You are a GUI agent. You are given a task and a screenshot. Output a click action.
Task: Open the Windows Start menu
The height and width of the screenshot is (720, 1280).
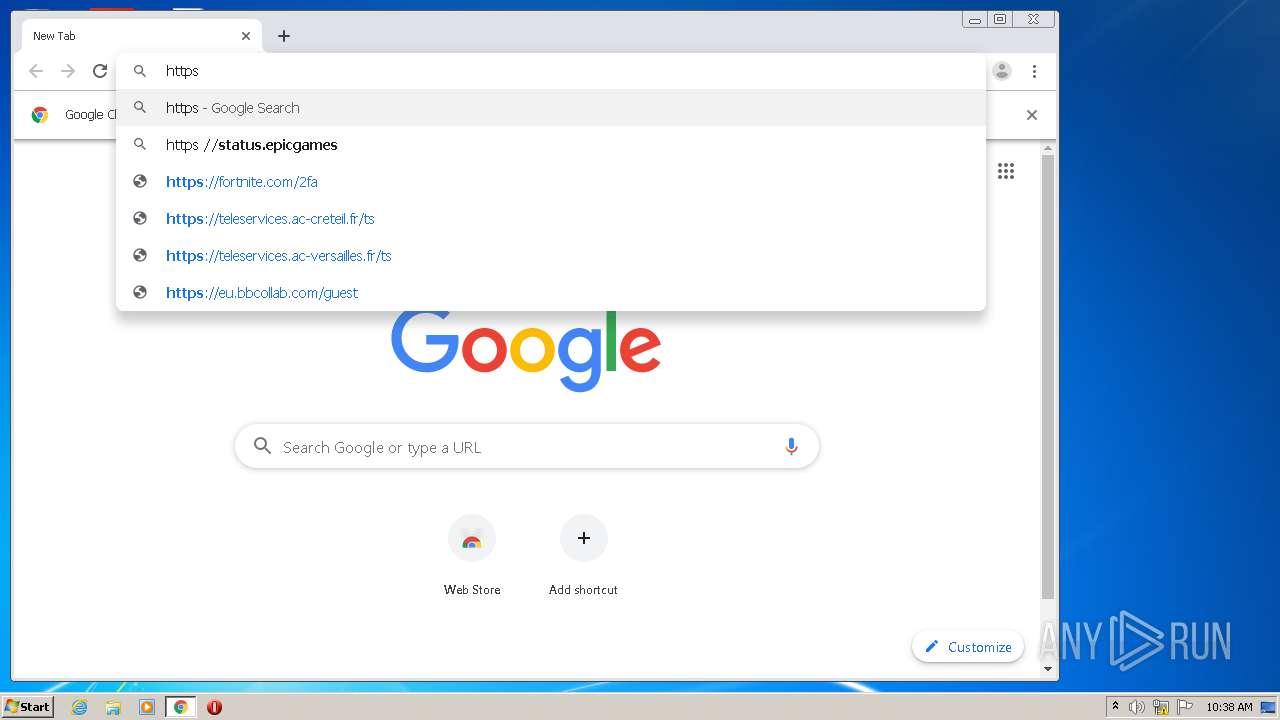click(27, 707)
